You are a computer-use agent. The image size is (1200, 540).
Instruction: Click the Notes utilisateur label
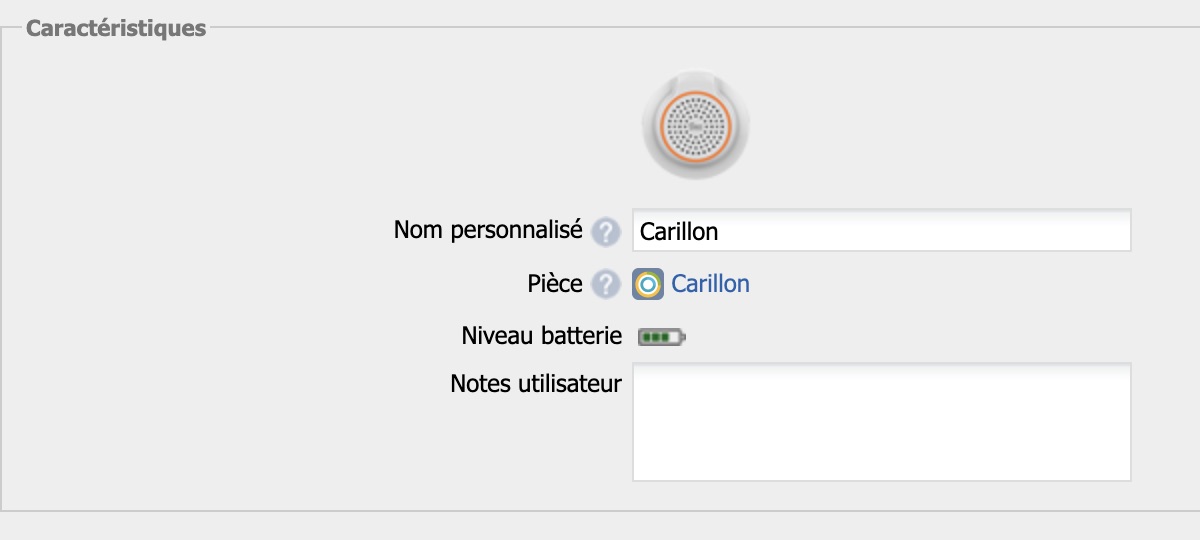pyautogui.click(x=536, y=383)
